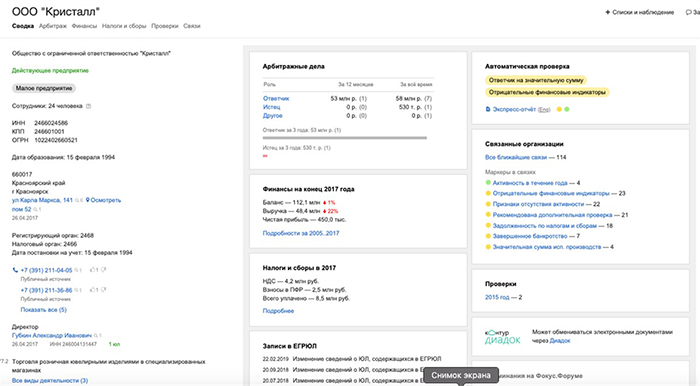Open the 2015 год inspections link
The image size is (700, 386).
(x=497, y=297)
